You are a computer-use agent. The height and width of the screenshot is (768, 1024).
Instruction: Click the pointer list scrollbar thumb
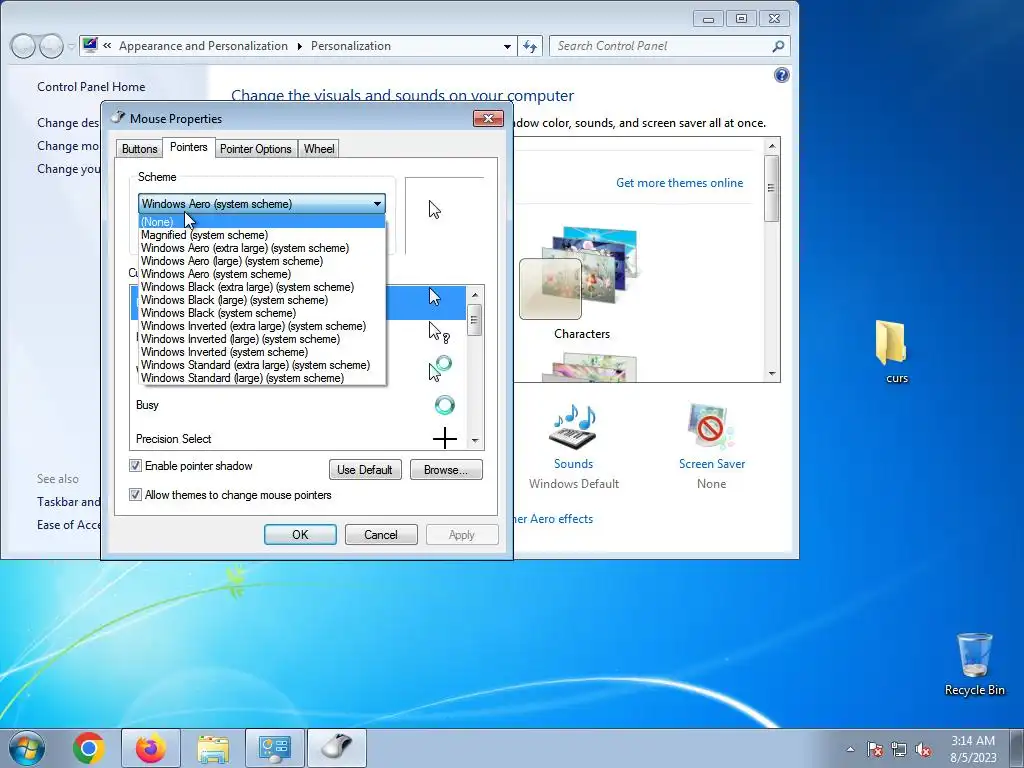(x=475, y=320)
